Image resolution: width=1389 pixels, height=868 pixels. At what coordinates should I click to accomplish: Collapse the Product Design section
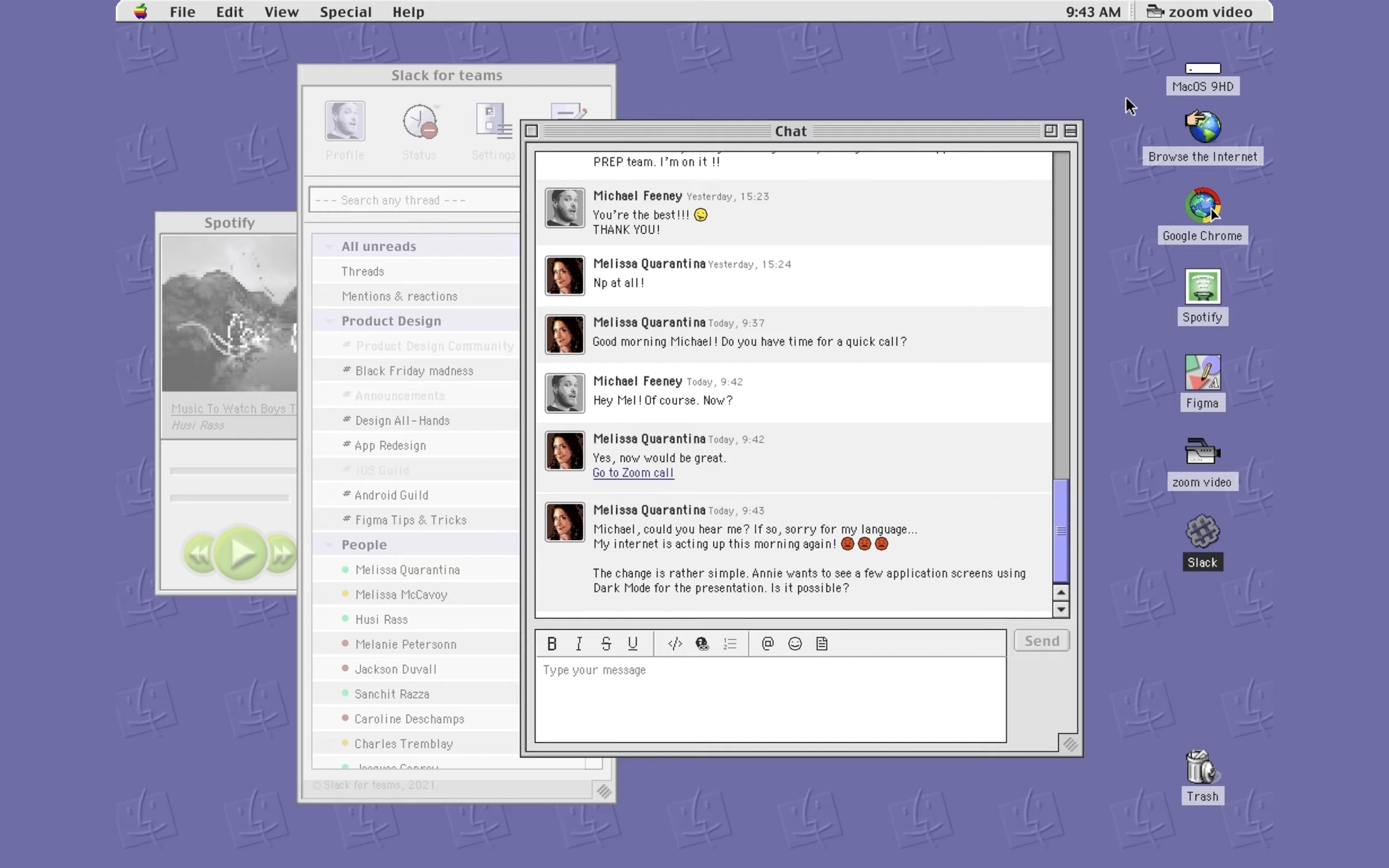(329, 321)
